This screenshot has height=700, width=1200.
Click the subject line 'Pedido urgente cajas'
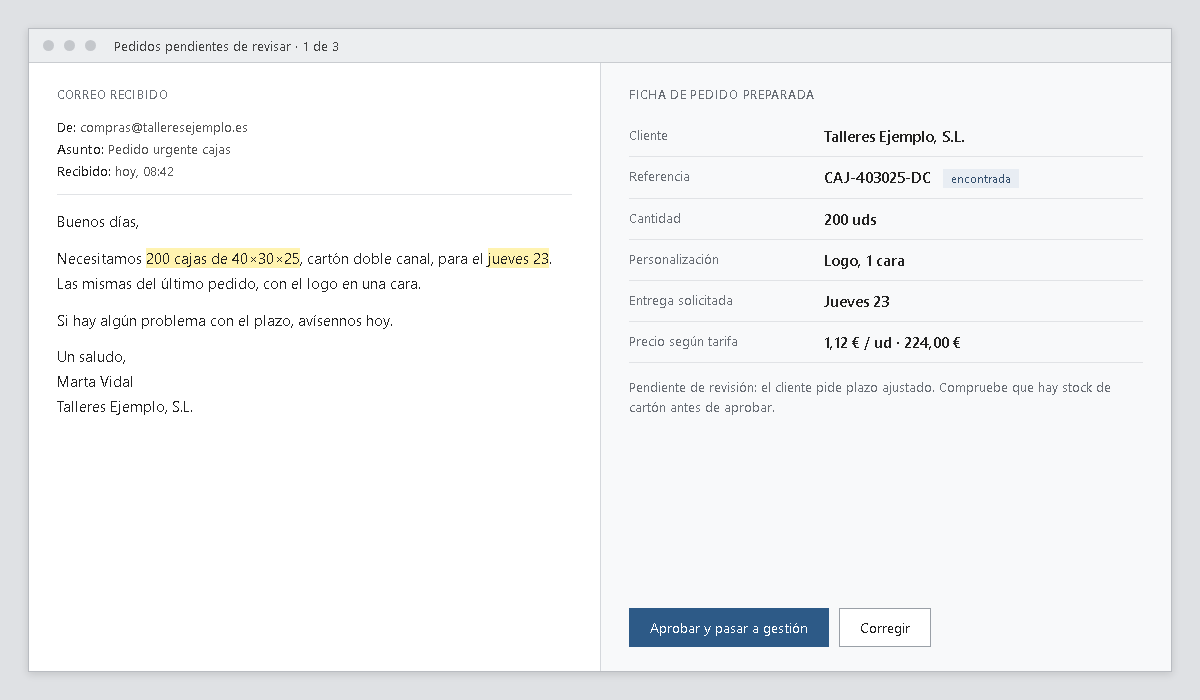pyautogui.click(x=169, y=150)
